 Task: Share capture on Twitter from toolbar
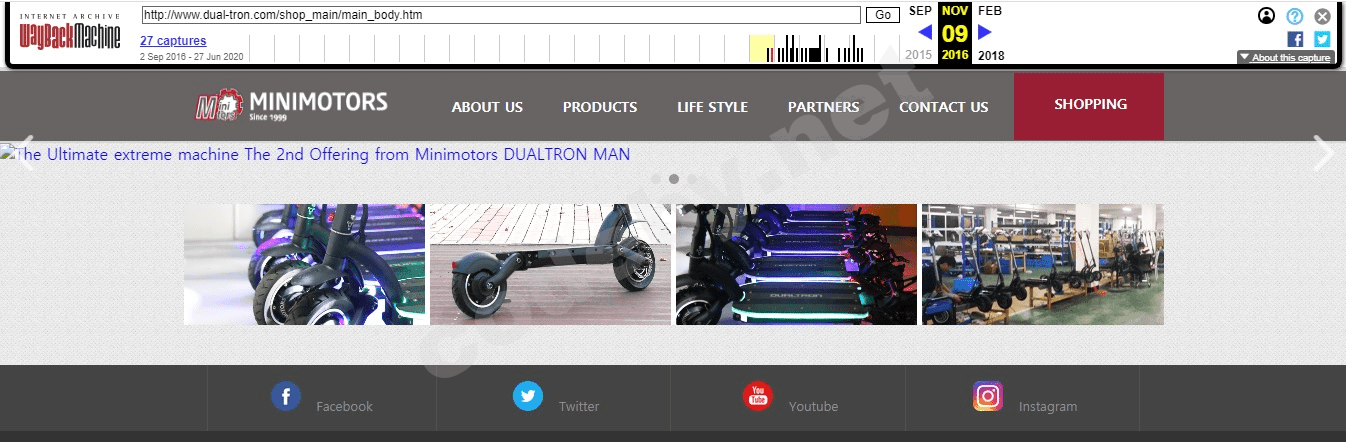1322,39
